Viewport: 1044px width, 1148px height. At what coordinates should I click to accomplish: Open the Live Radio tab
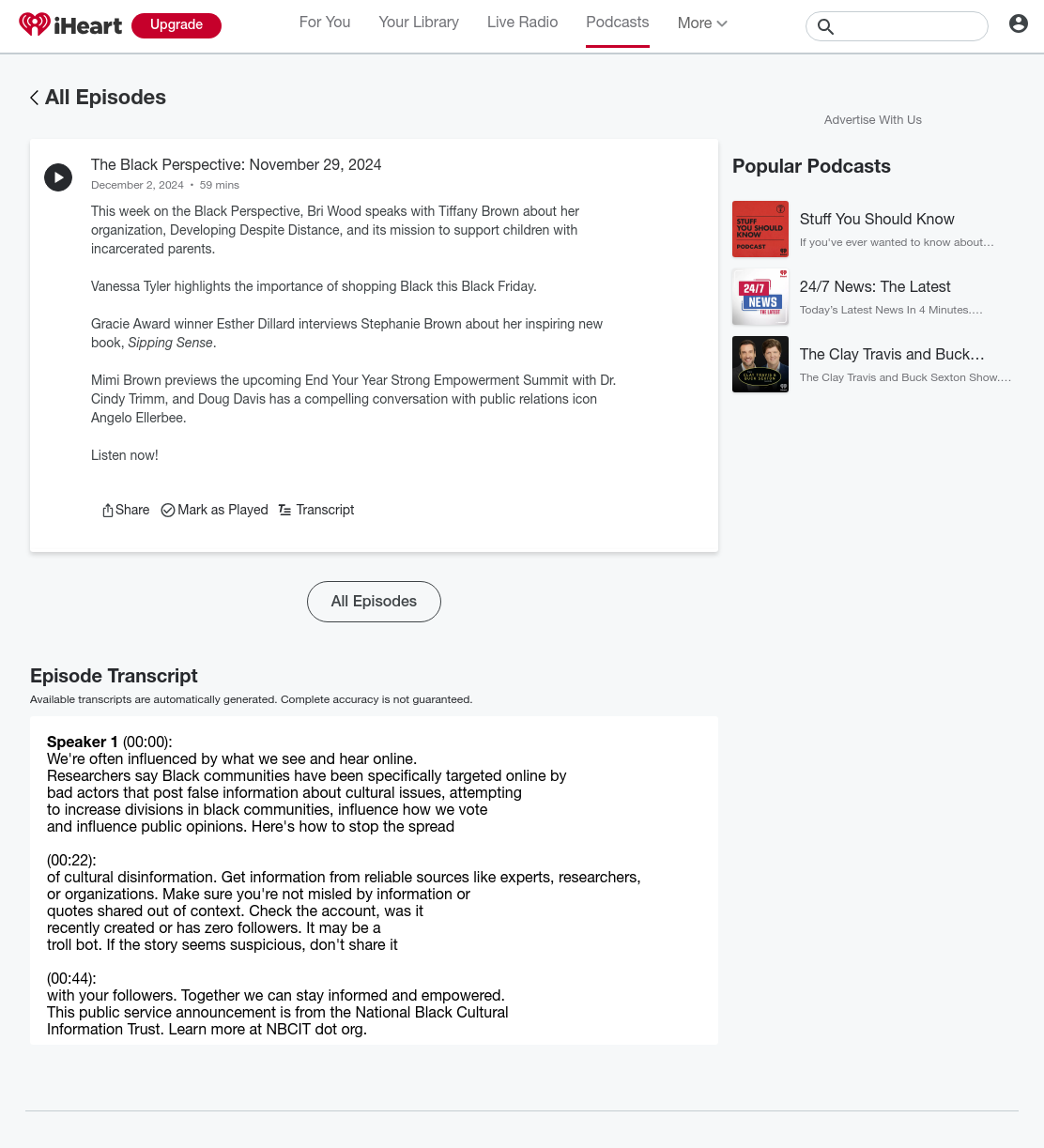[523, 23]
